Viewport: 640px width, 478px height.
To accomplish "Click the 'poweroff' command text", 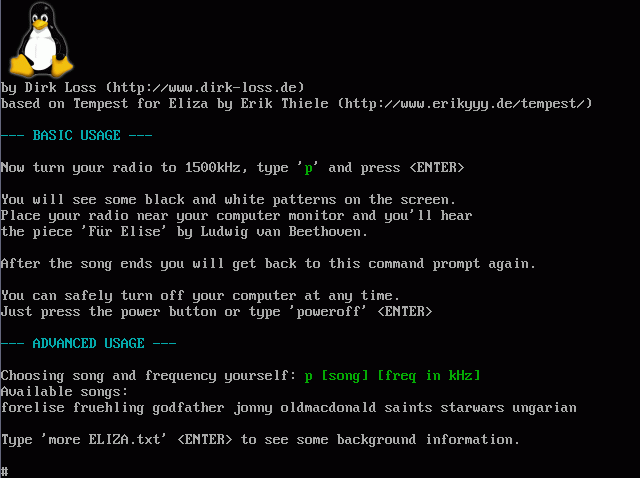I will [x=328, y=312].
